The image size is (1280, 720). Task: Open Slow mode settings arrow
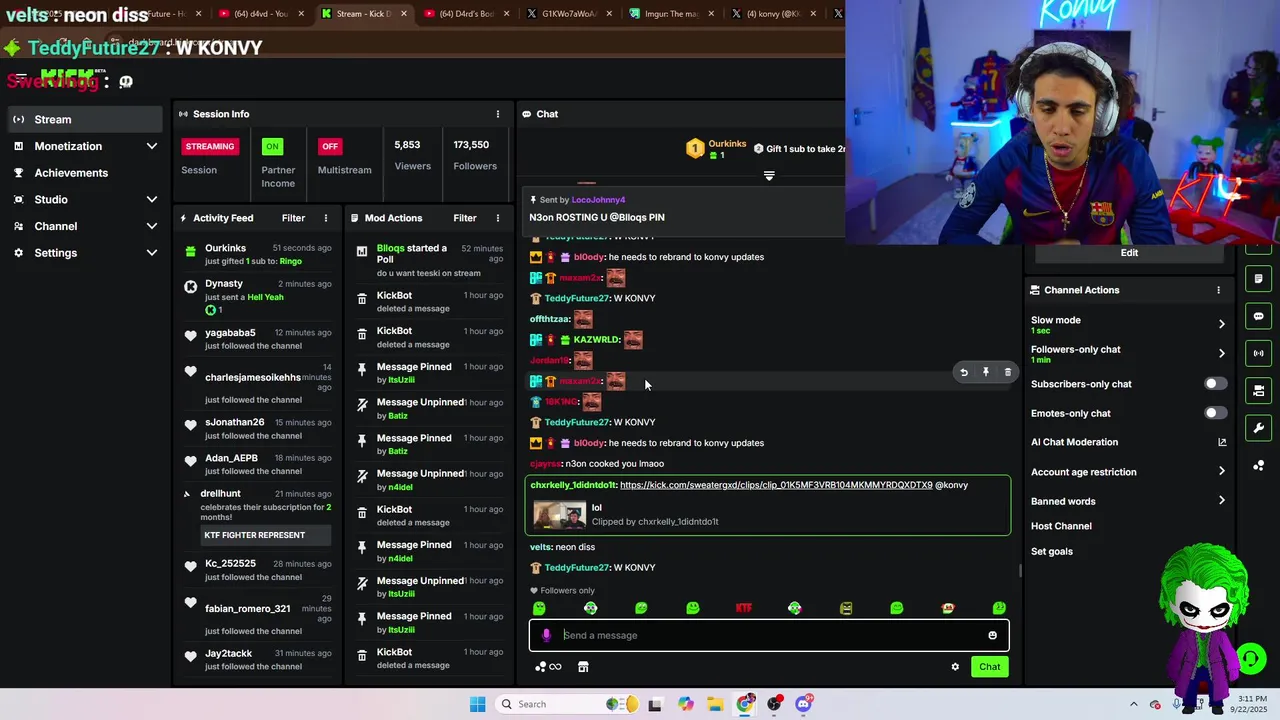(1222, 324)
